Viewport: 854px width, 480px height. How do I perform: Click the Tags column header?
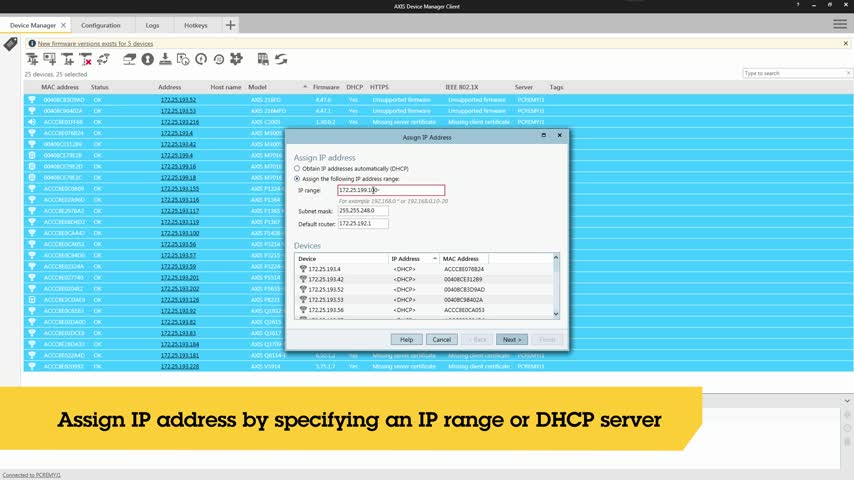click(556, 87)
